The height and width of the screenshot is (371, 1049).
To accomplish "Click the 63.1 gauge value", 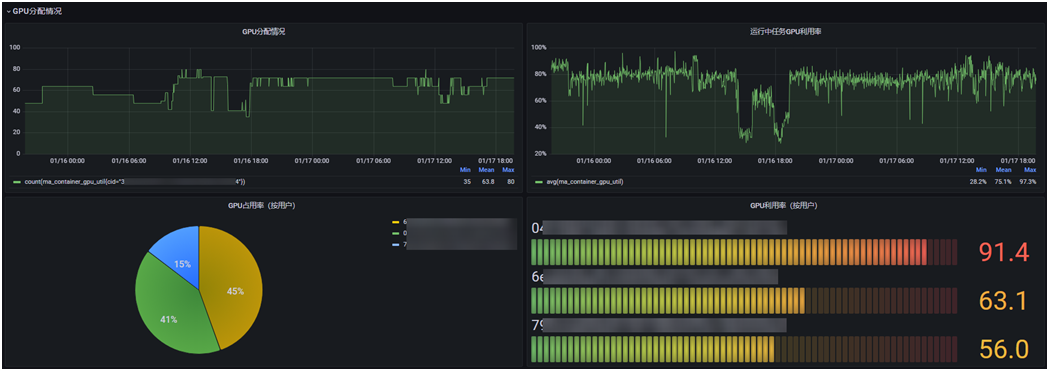I will click(x=1004, y=301).
